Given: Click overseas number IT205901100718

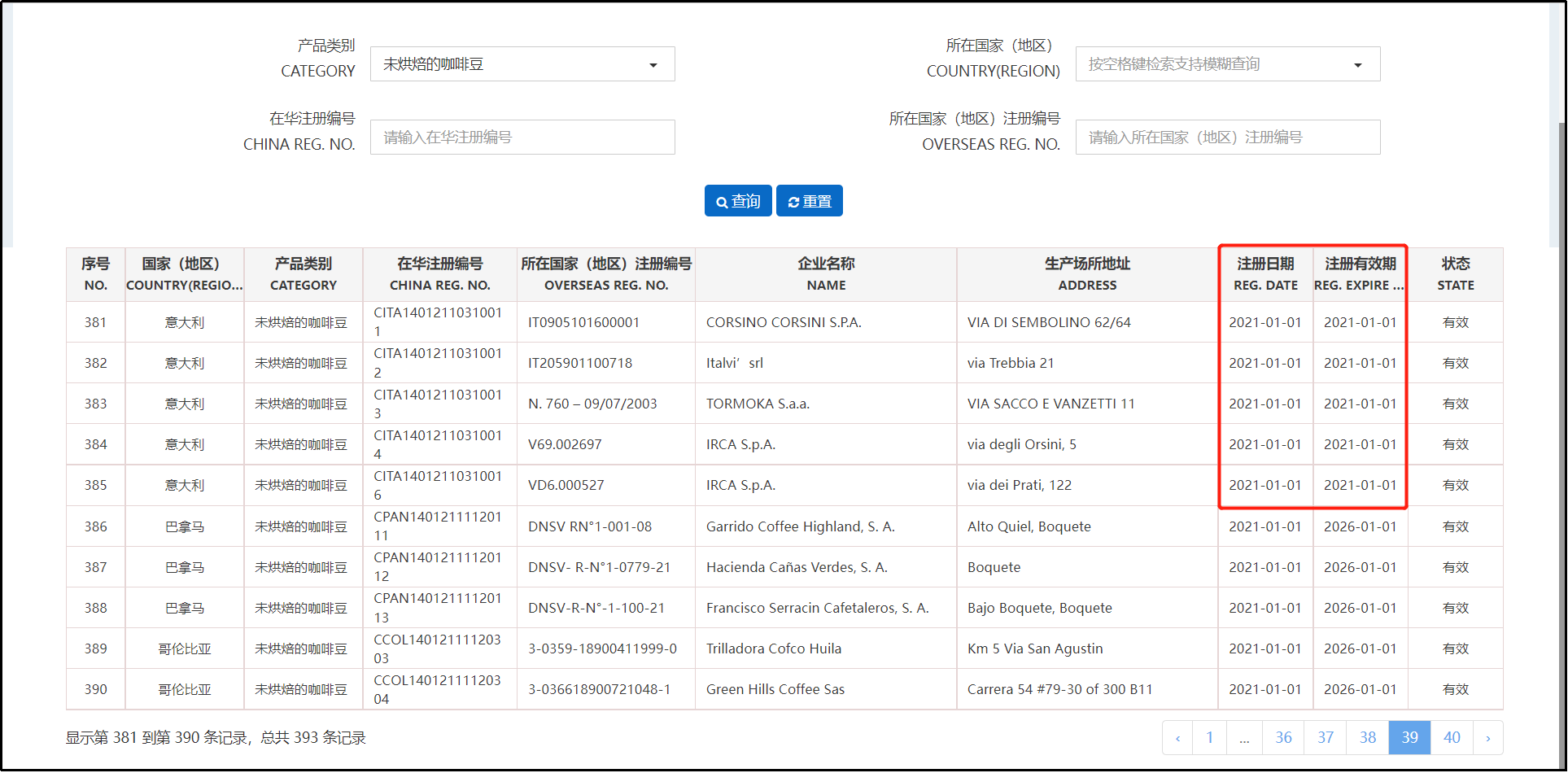Looking at the screenshot, I should 580,363.
